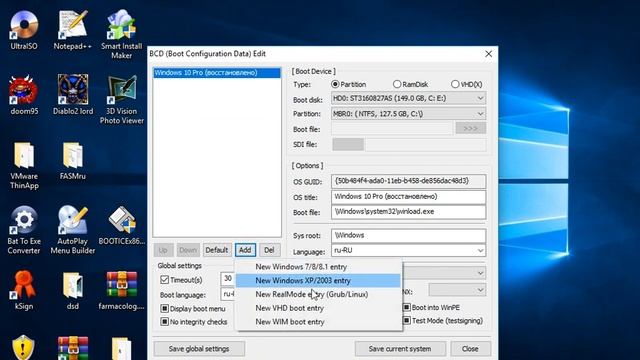Viewport: 640px width, 360px height.
Task: Select the BOOTICEx86 desktop icon
Action: tap(122, 225)
